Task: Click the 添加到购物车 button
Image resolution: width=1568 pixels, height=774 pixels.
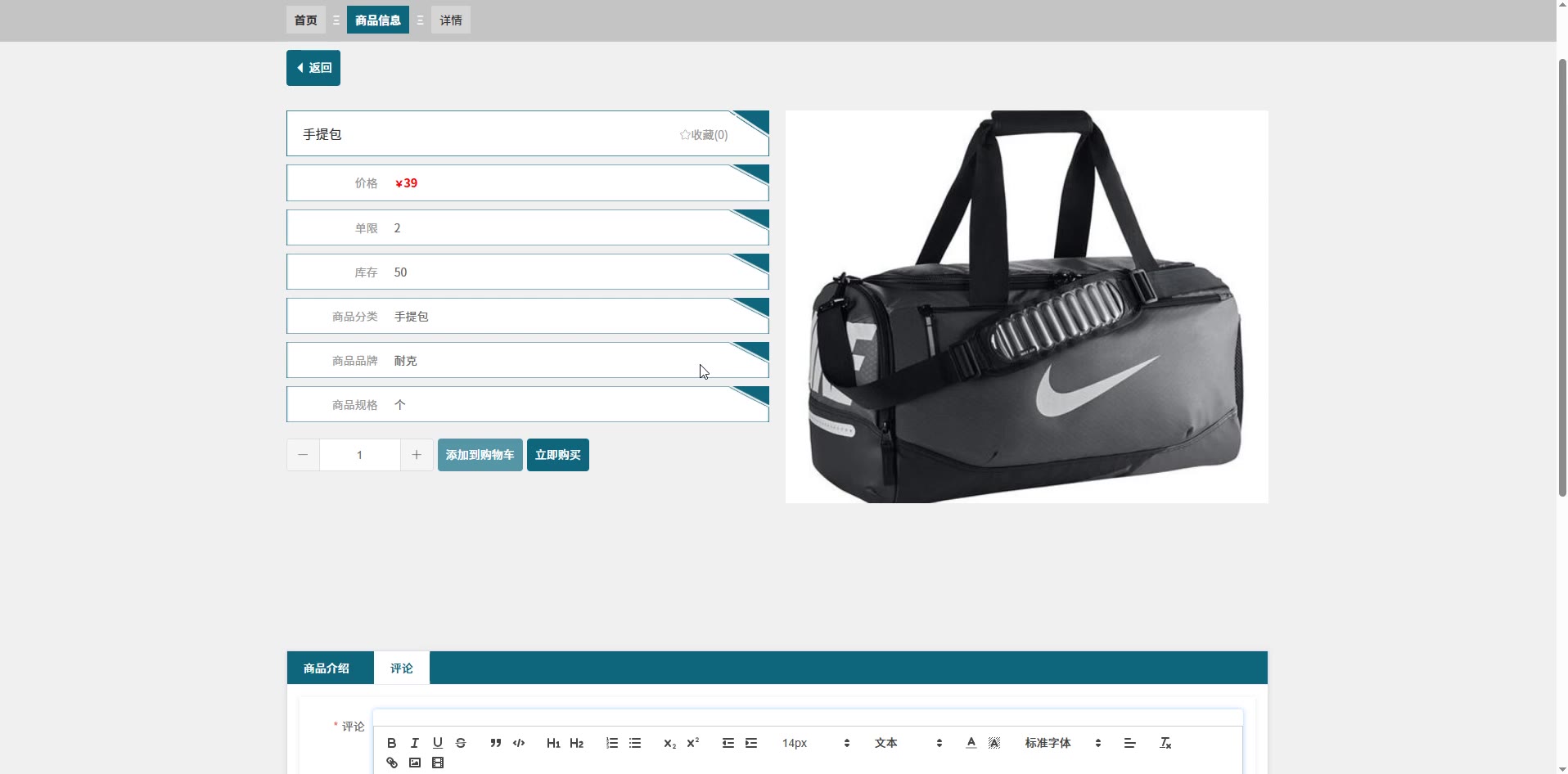Action: (x=480, y=455)
